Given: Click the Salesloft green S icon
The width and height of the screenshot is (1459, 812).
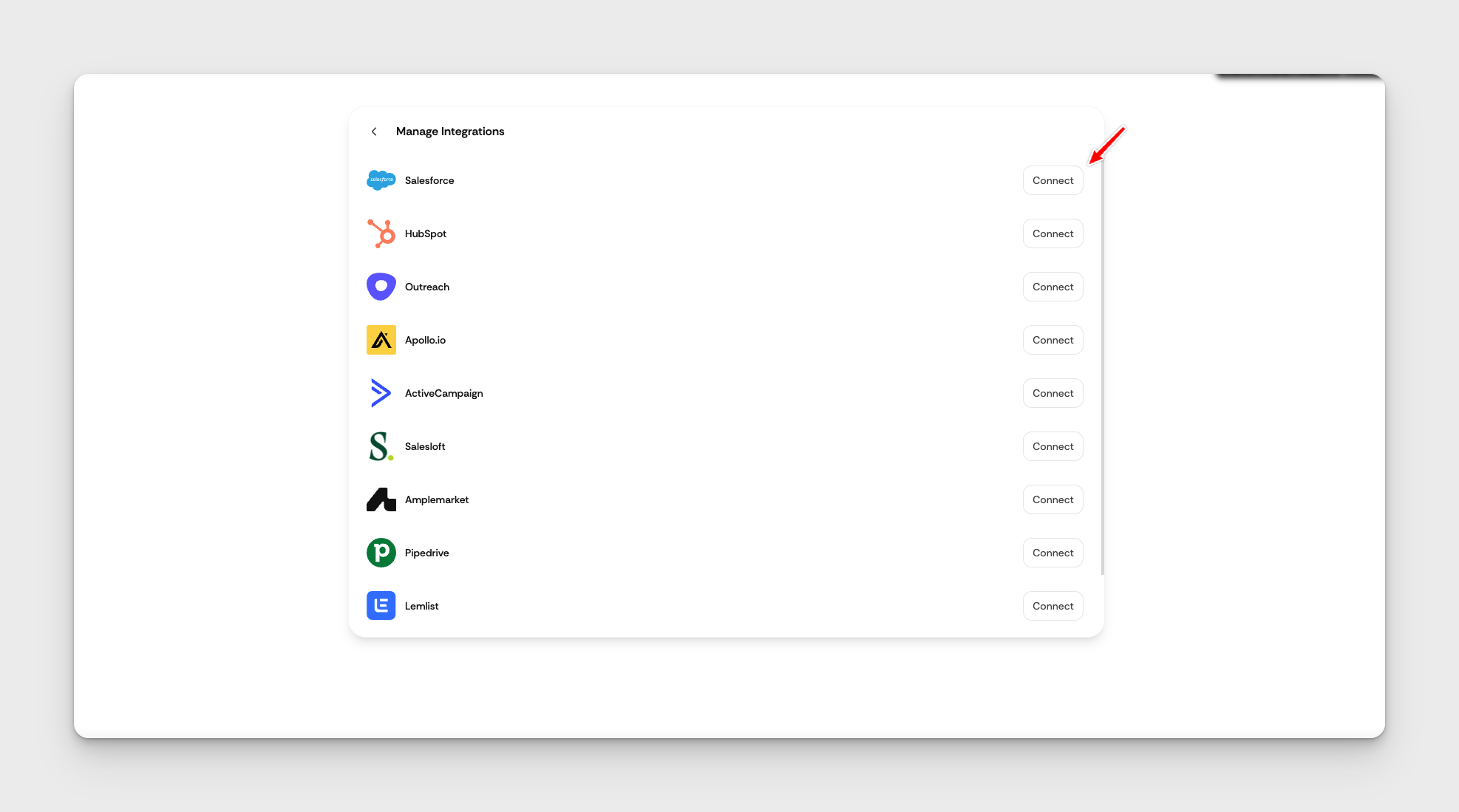Looking at the screenshot, I should [381, 446].
